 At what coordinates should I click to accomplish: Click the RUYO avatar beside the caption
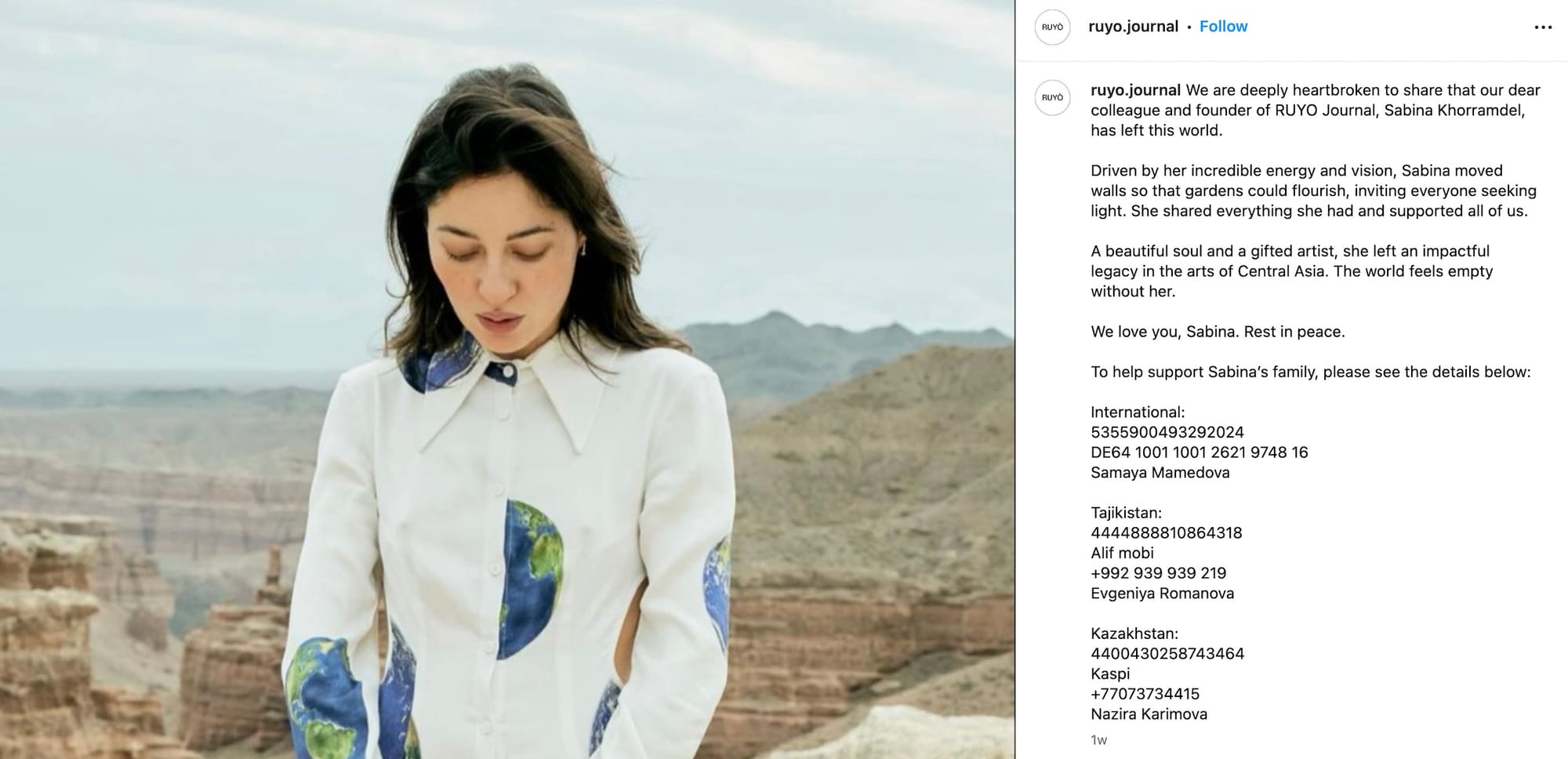1052,97
